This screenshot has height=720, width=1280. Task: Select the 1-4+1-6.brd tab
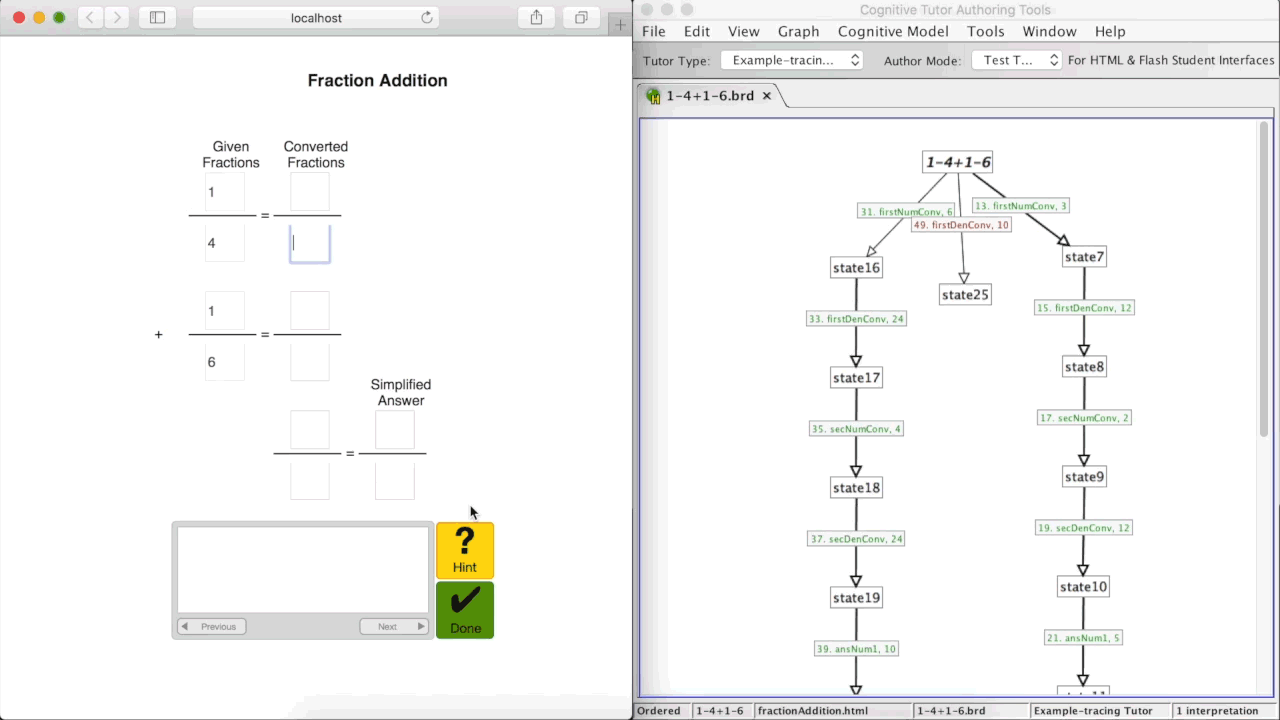[x=710, y=96]
